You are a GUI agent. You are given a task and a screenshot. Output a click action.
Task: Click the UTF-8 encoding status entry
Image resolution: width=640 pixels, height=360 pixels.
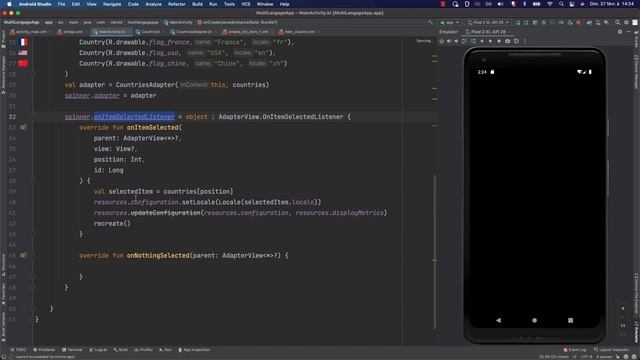coord(586,357)
